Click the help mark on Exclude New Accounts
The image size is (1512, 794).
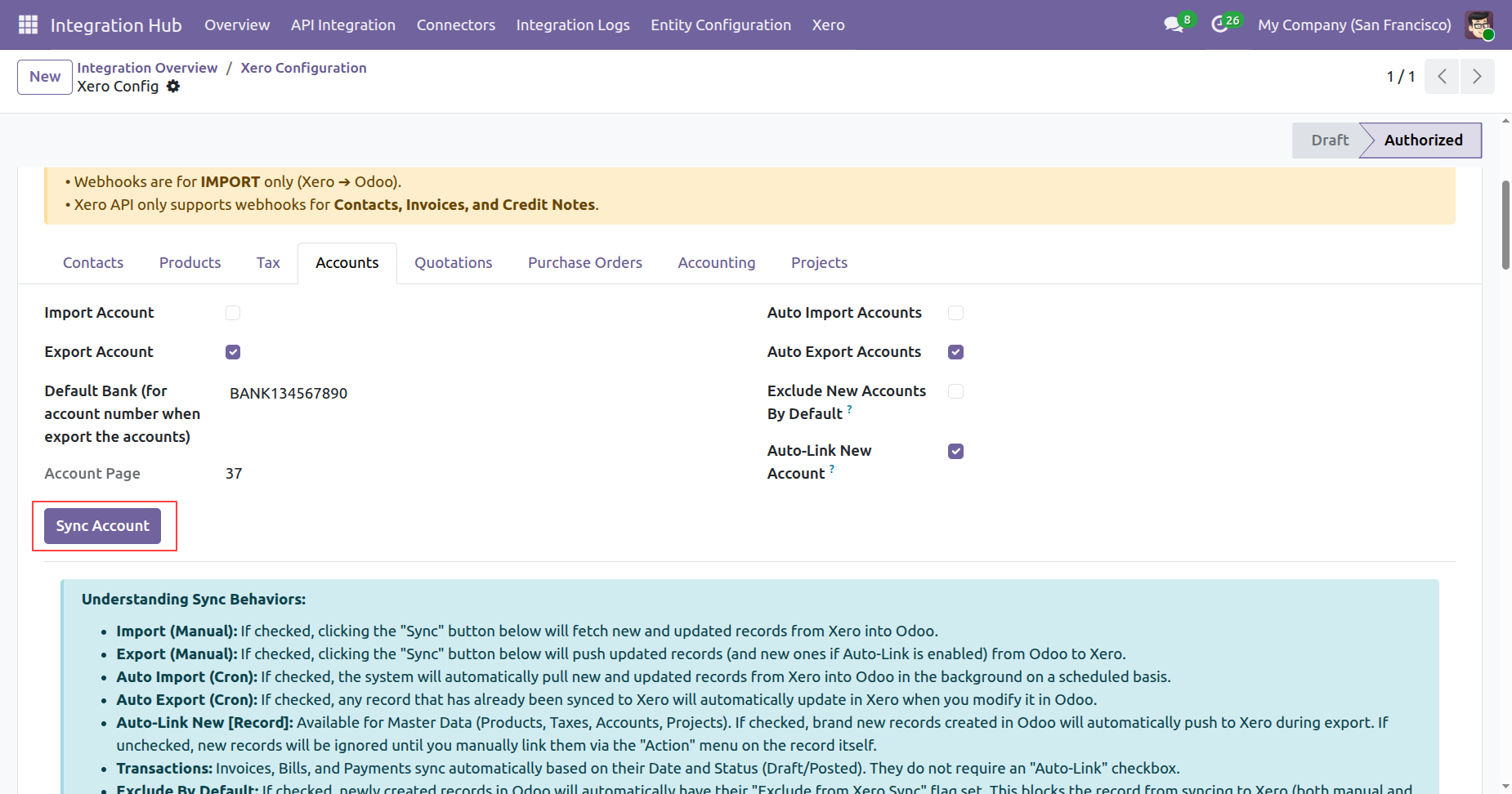[x=850, y=408]
